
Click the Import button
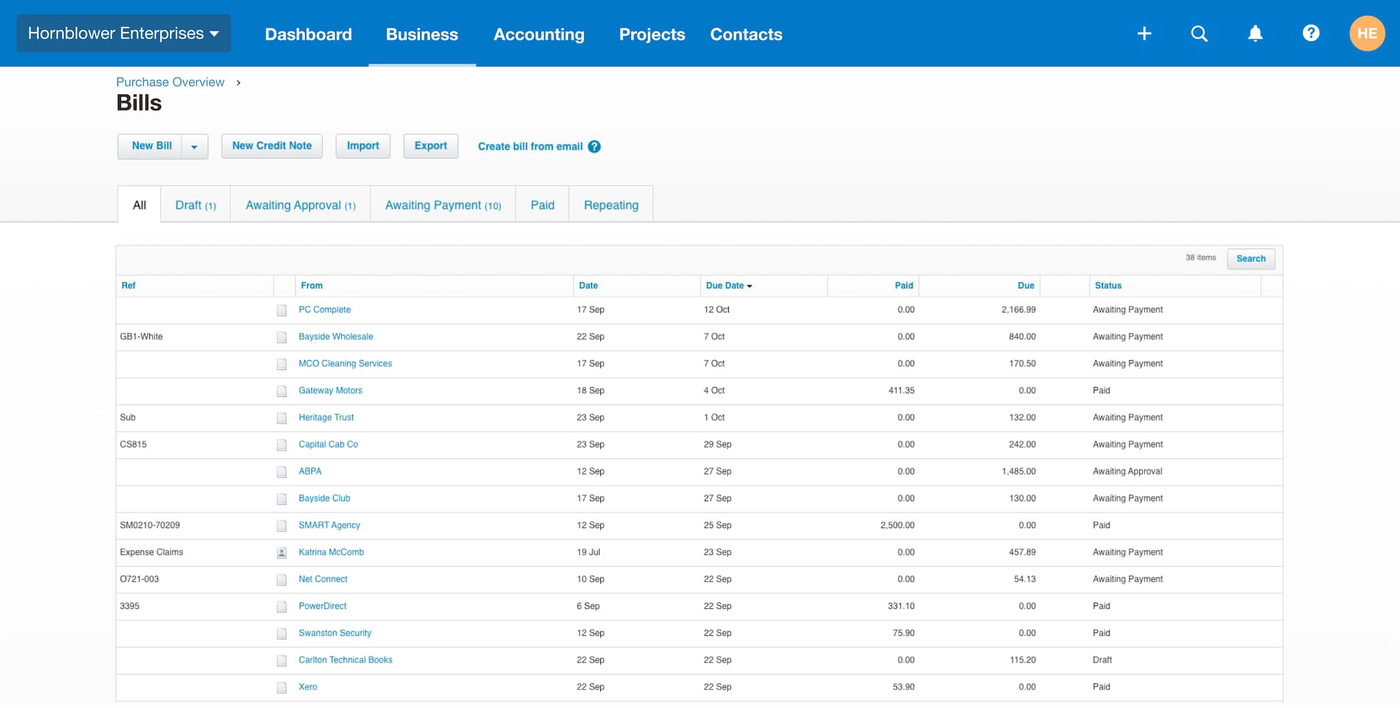pos(363,146)
